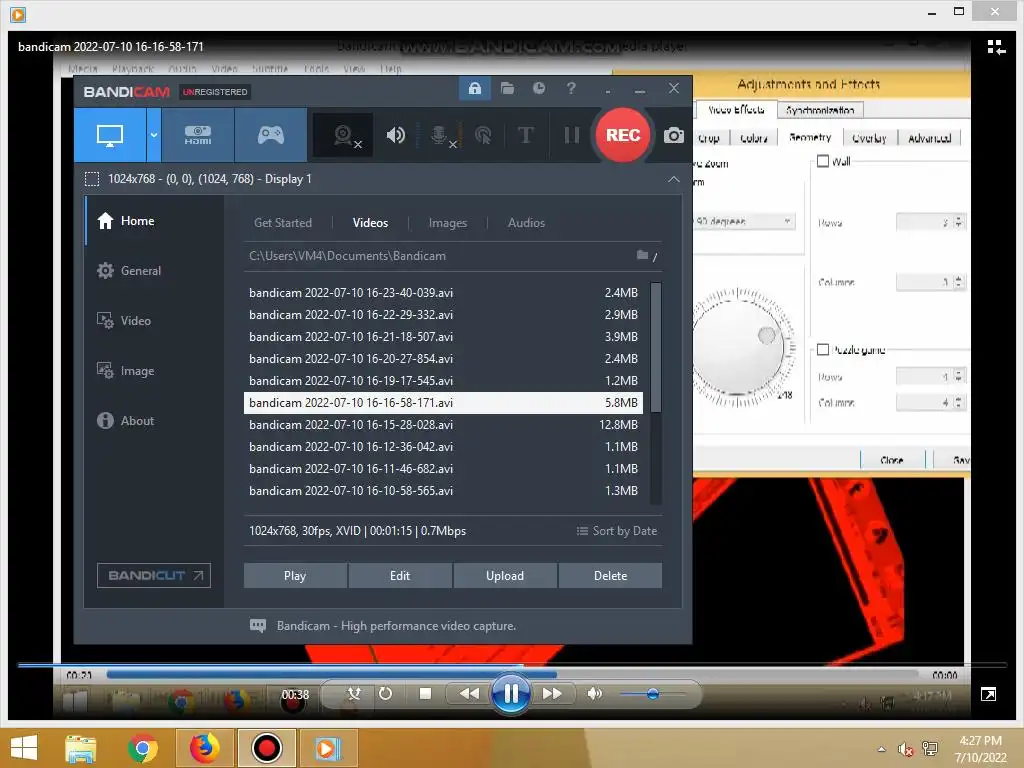
Task: Select Bandicam's screen recording mode monitor icon
Action: (110, 135)
